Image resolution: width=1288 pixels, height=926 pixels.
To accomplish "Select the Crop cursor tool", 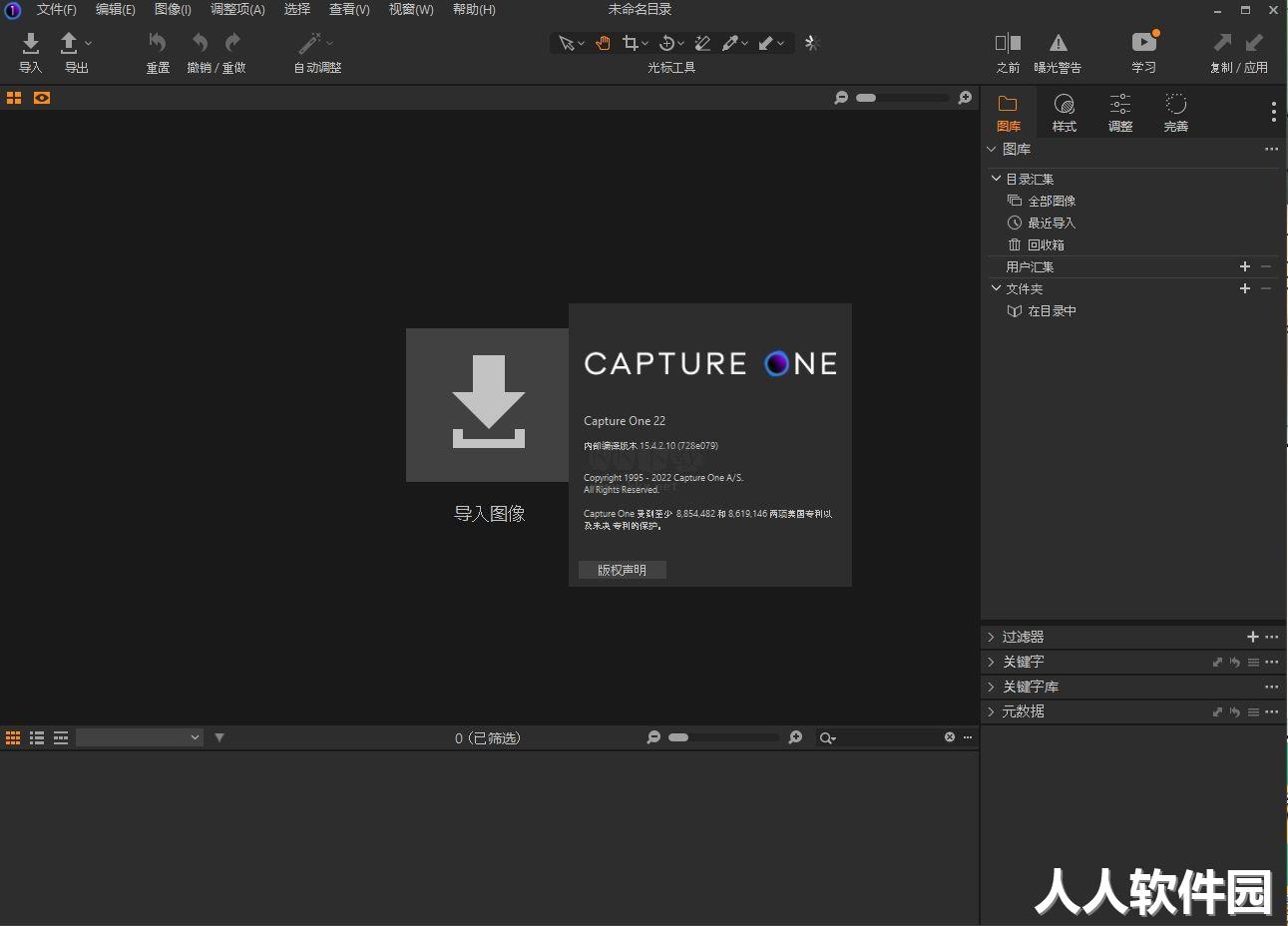I will point(631,43).
